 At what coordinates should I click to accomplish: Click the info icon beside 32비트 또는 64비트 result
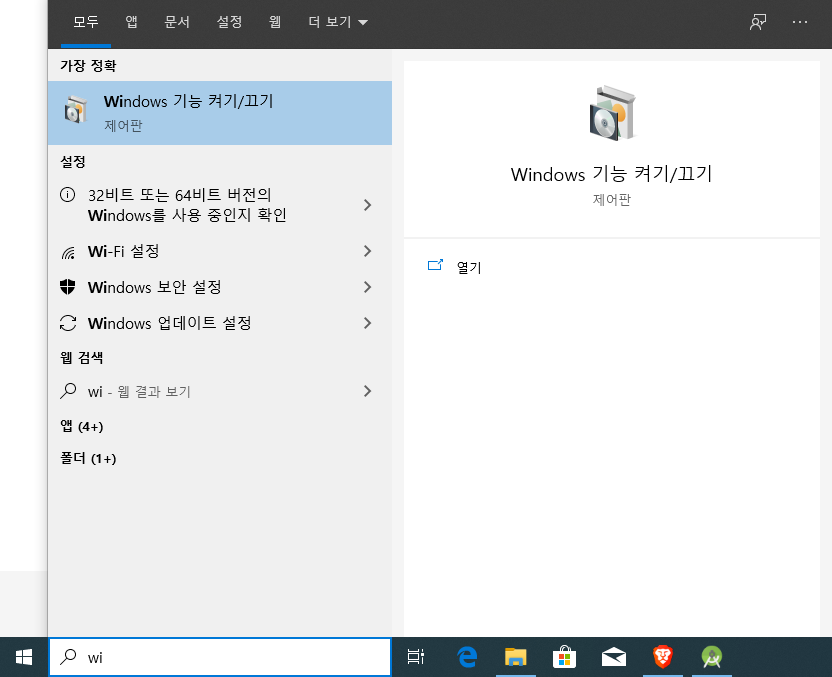point(67,195)
